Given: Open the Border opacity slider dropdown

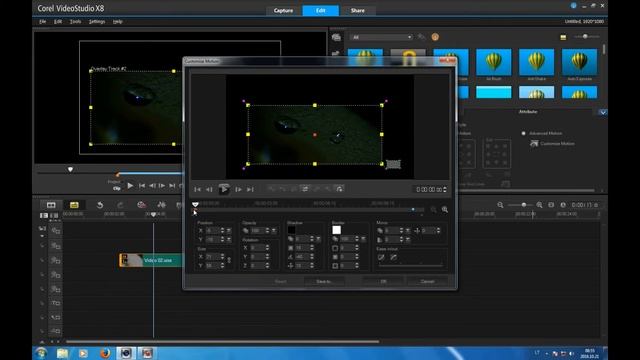Looking at the screenshot, I should 363,239.
